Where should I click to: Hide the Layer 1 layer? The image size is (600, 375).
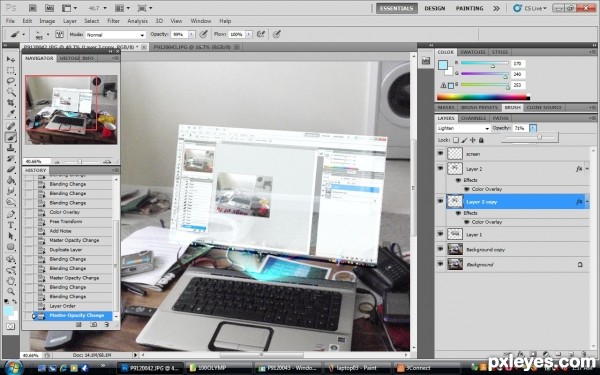coord(440,234)
